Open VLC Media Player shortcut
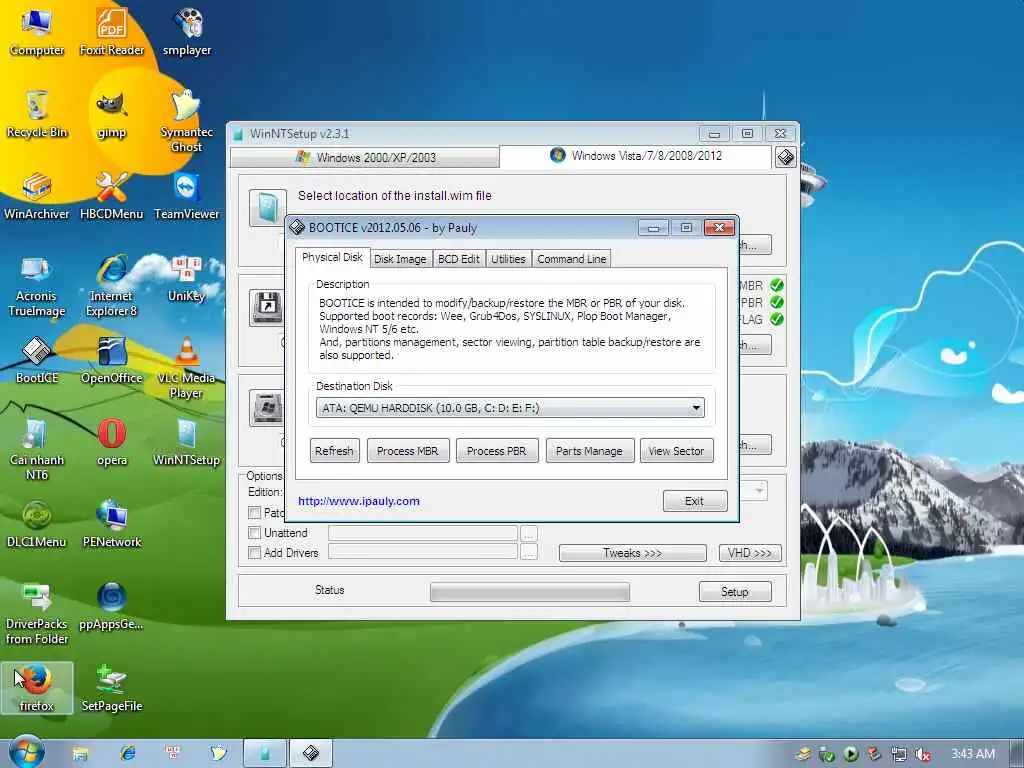The width and height of the screenshot is (1024, 768). [x=187, y=368]
